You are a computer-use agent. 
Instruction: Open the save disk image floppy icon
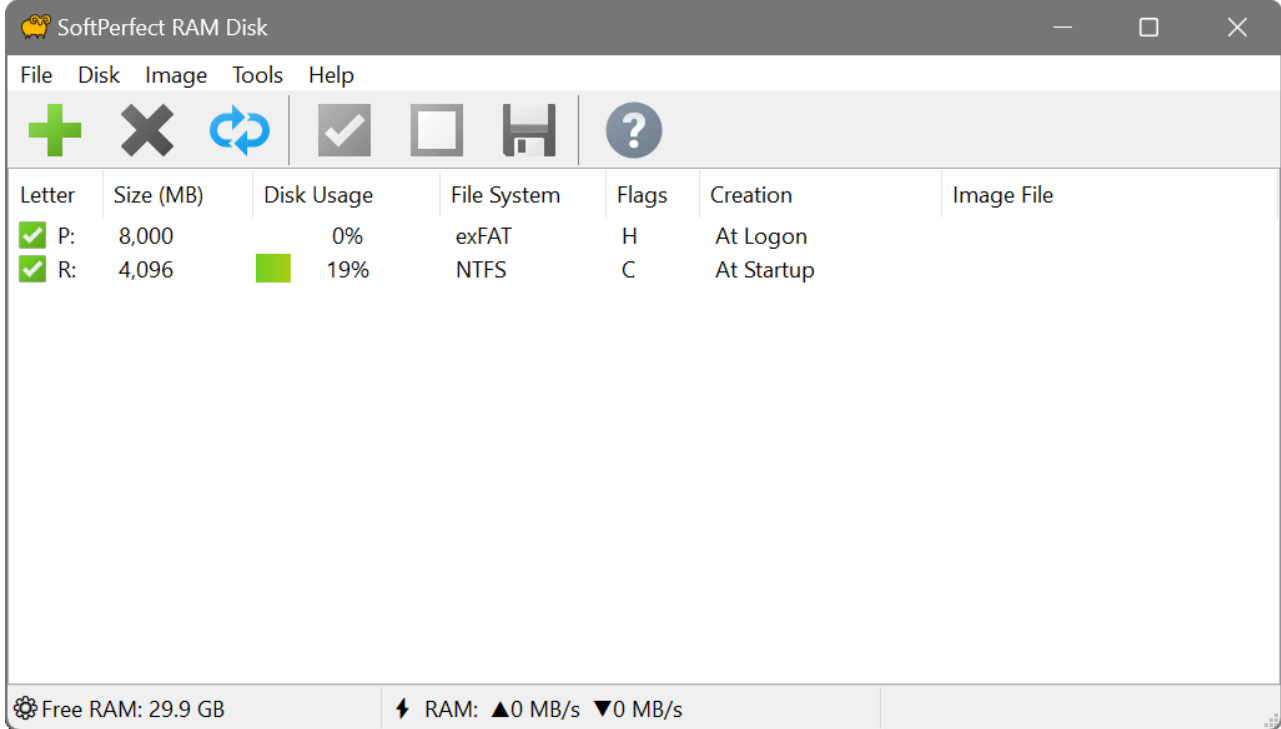(527, 129)
